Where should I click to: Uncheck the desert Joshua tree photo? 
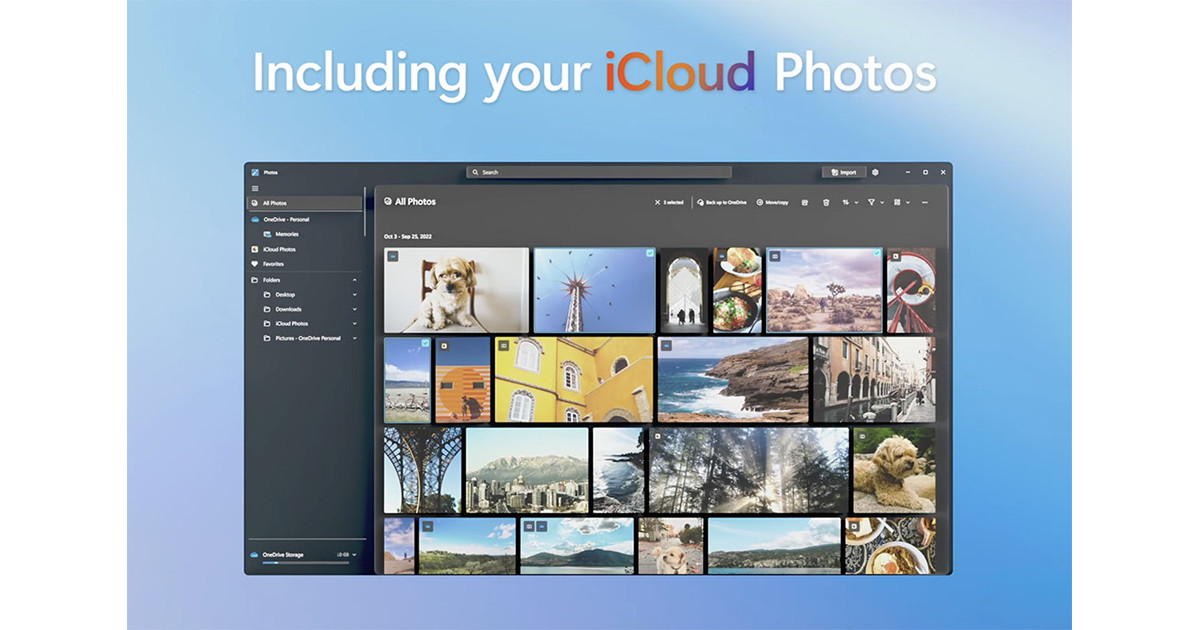[876, 254]
